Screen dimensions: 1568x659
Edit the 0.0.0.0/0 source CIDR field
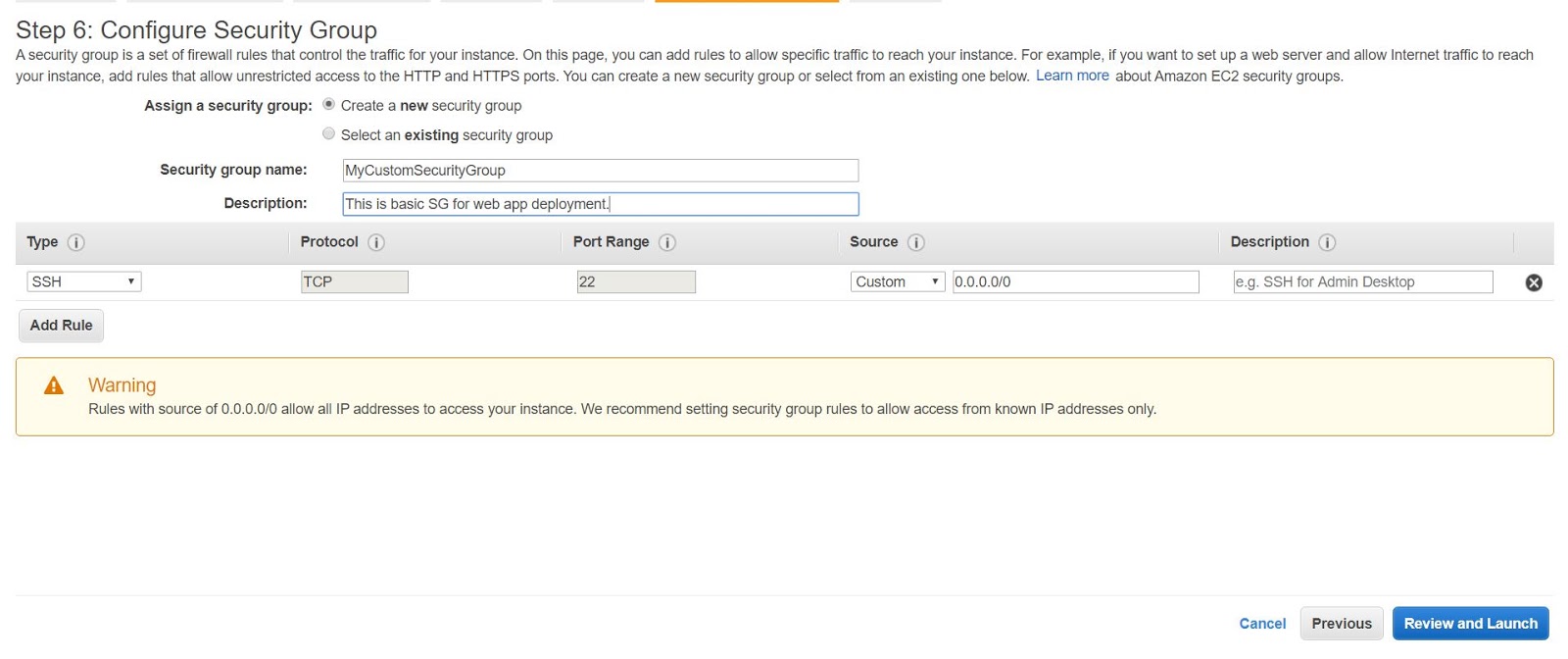1076,281
